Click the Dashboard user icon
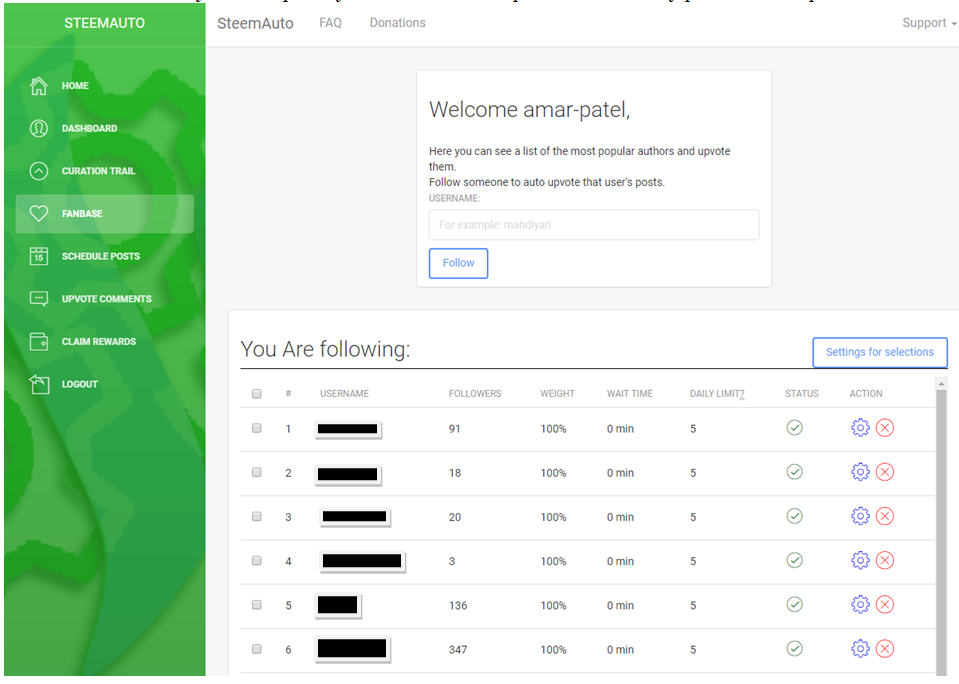The width and height of the screenshot is (959, 684). 39,128
